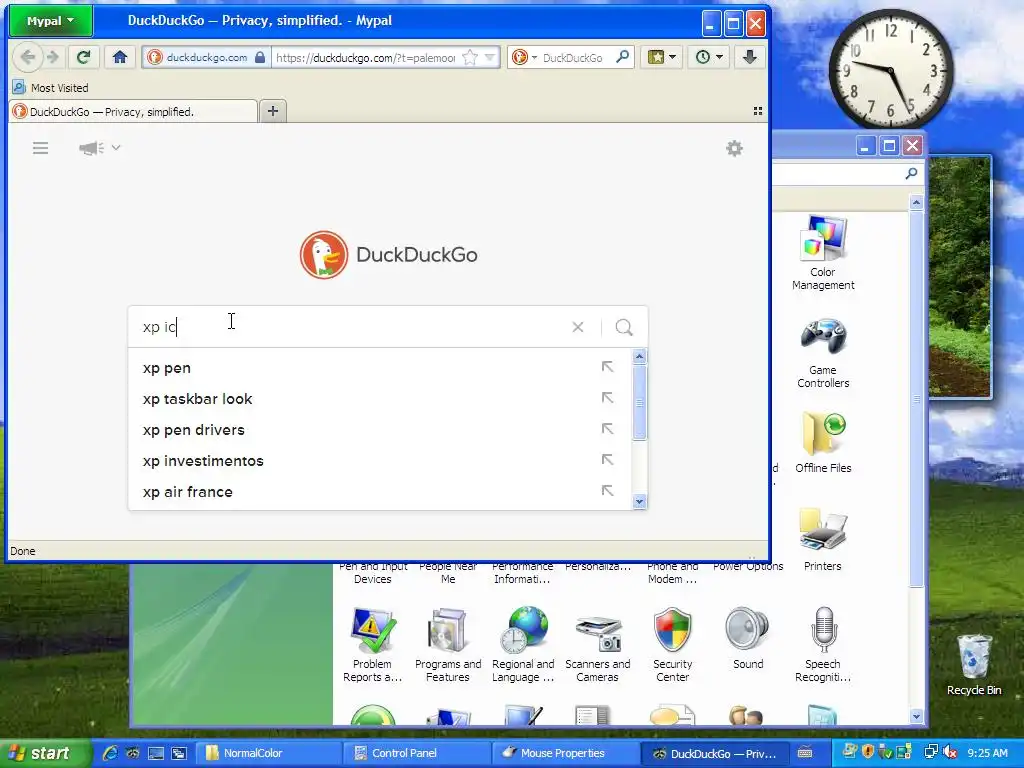
Task: Open Speech Recognition in Control Panel
Action: (823, 645)
